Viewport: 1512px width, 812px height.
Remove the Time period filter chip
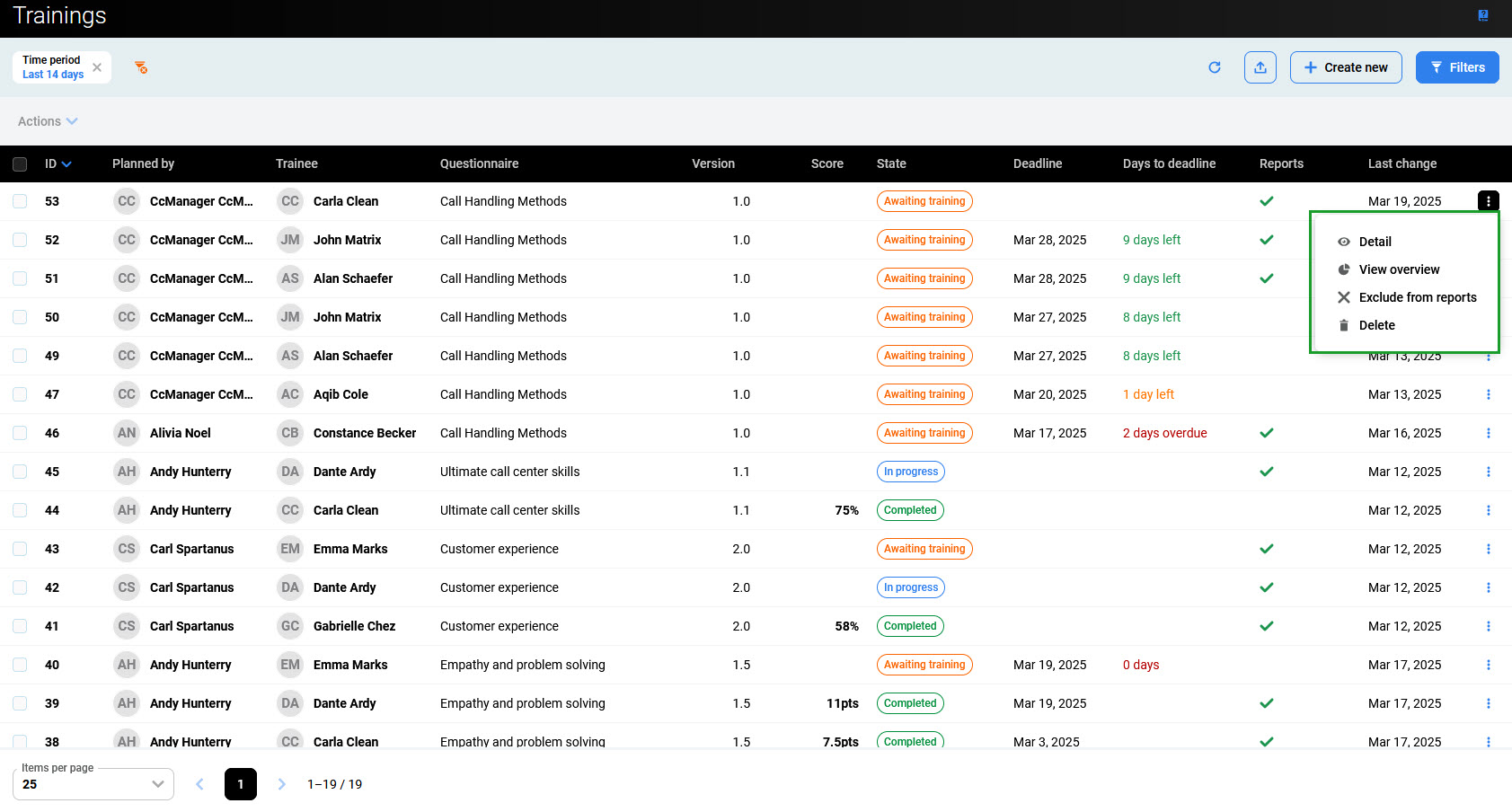[x=97, y=67]
